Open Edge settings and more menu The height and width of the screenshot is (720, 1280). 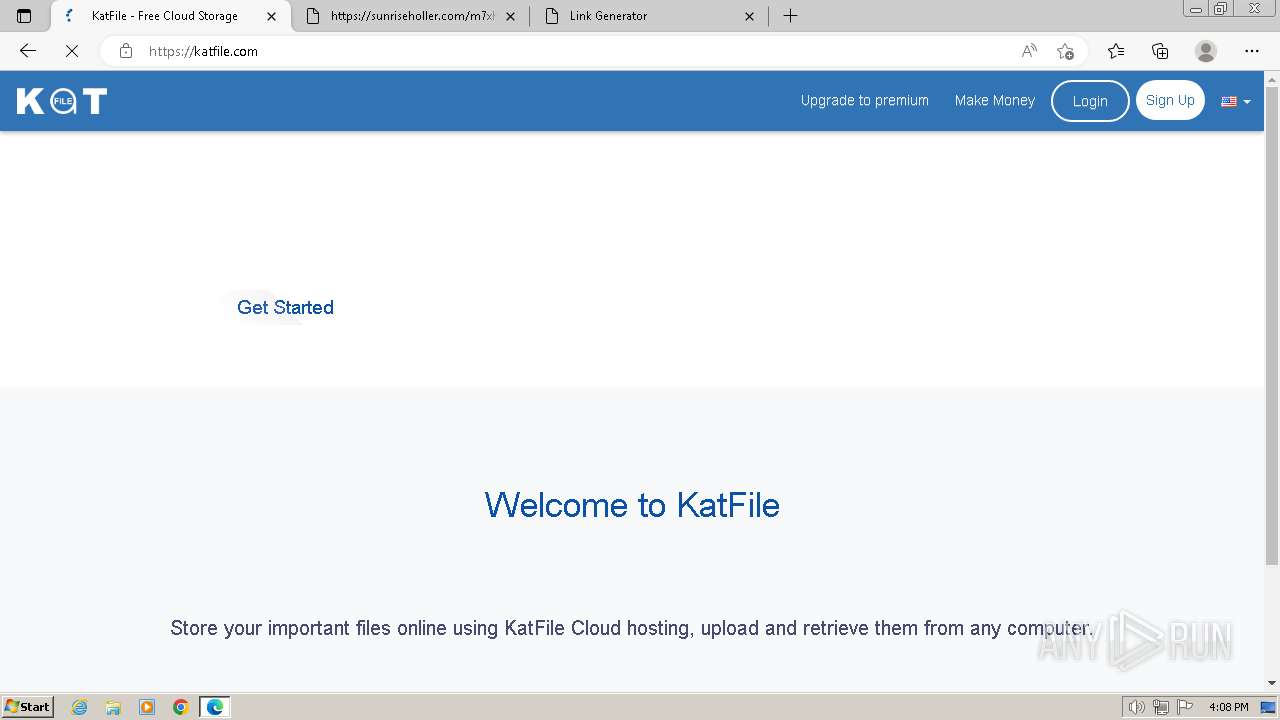1252,51
